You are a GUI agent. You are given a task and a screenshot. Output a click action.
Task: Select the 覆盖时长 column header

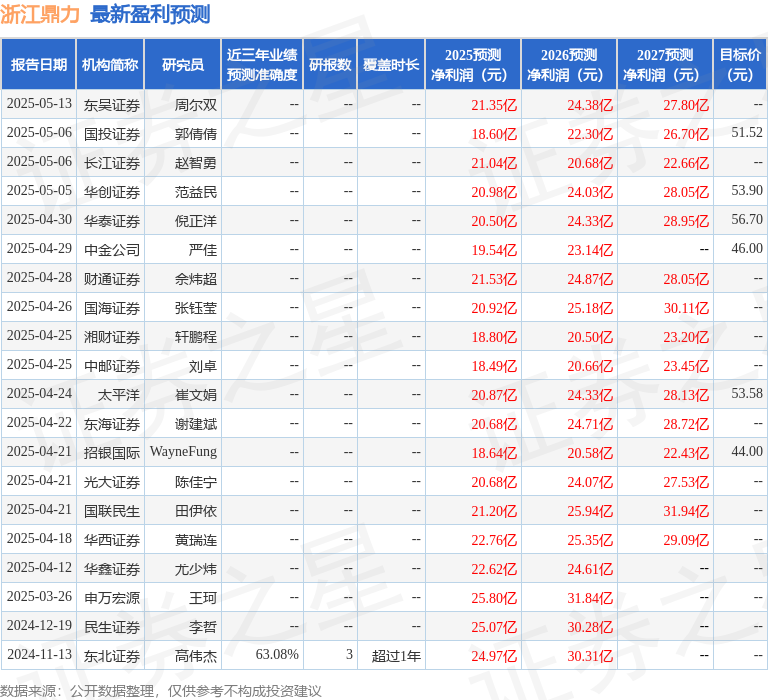click(391, 65)
